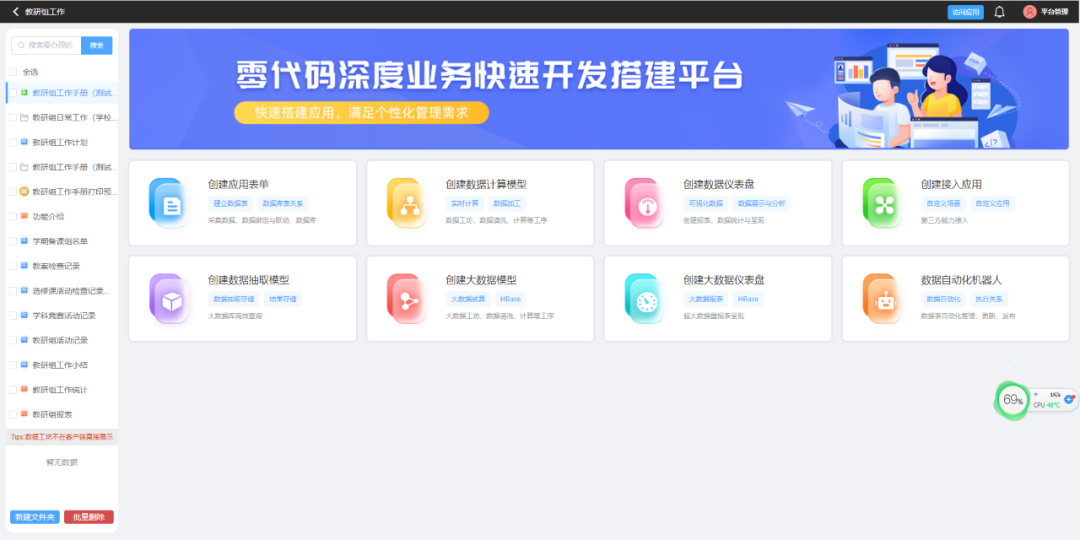The width and height of the screenshot is (1080, 540).
Task: Check the box for 教研组工作统计
Action: pyautogui.click(x=12, y=390)
